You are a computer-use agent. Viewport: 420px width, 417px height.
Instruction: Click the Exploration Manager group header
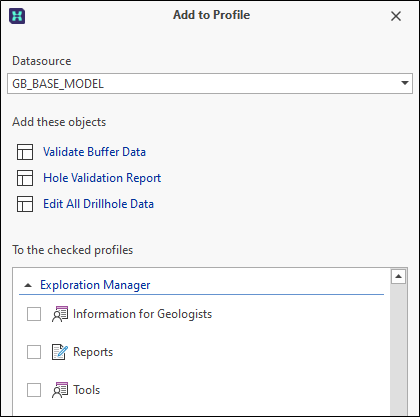(x=95, y=285)
